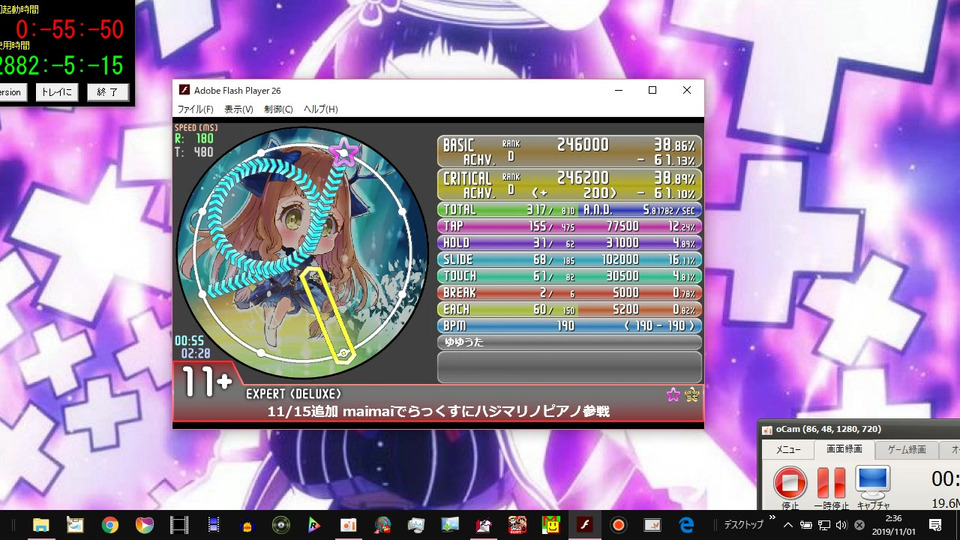This screenshot has height=540, width=960.
Task: Click the Version button in timer window
Action: [12, 92]
